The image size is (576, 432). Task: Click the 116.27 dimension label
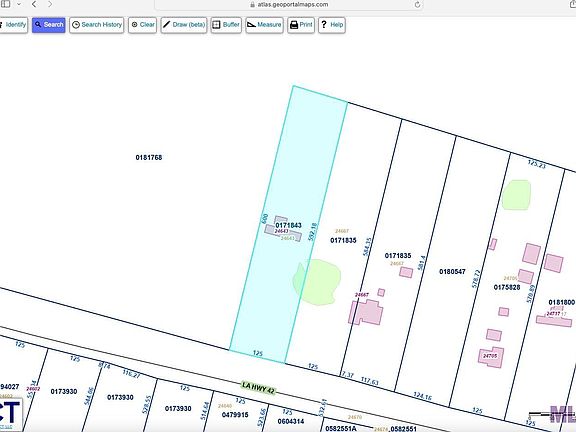click(x=131, y=374)
